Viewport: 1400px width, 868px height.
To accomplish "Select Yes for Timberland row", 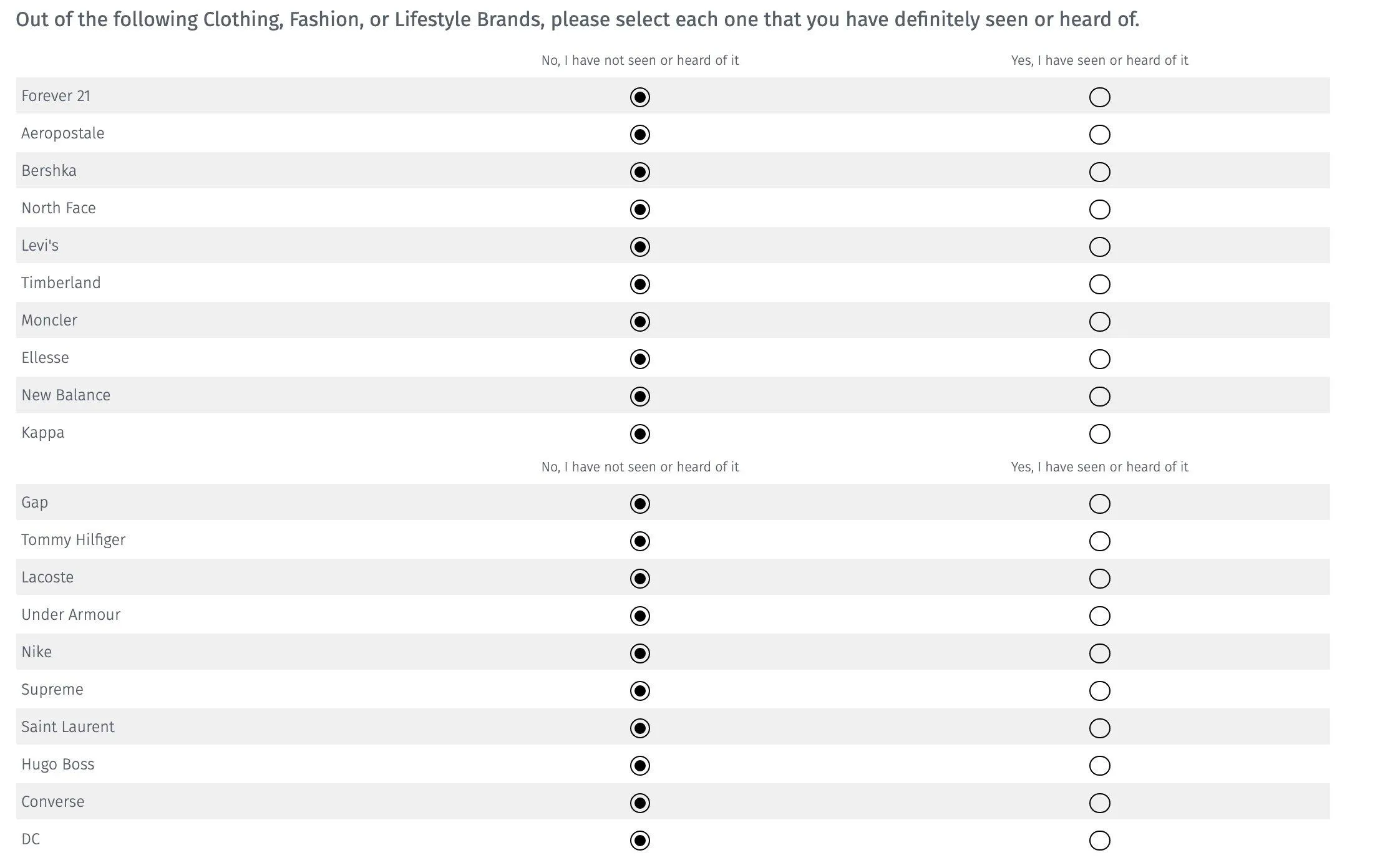I will 1099,284.
